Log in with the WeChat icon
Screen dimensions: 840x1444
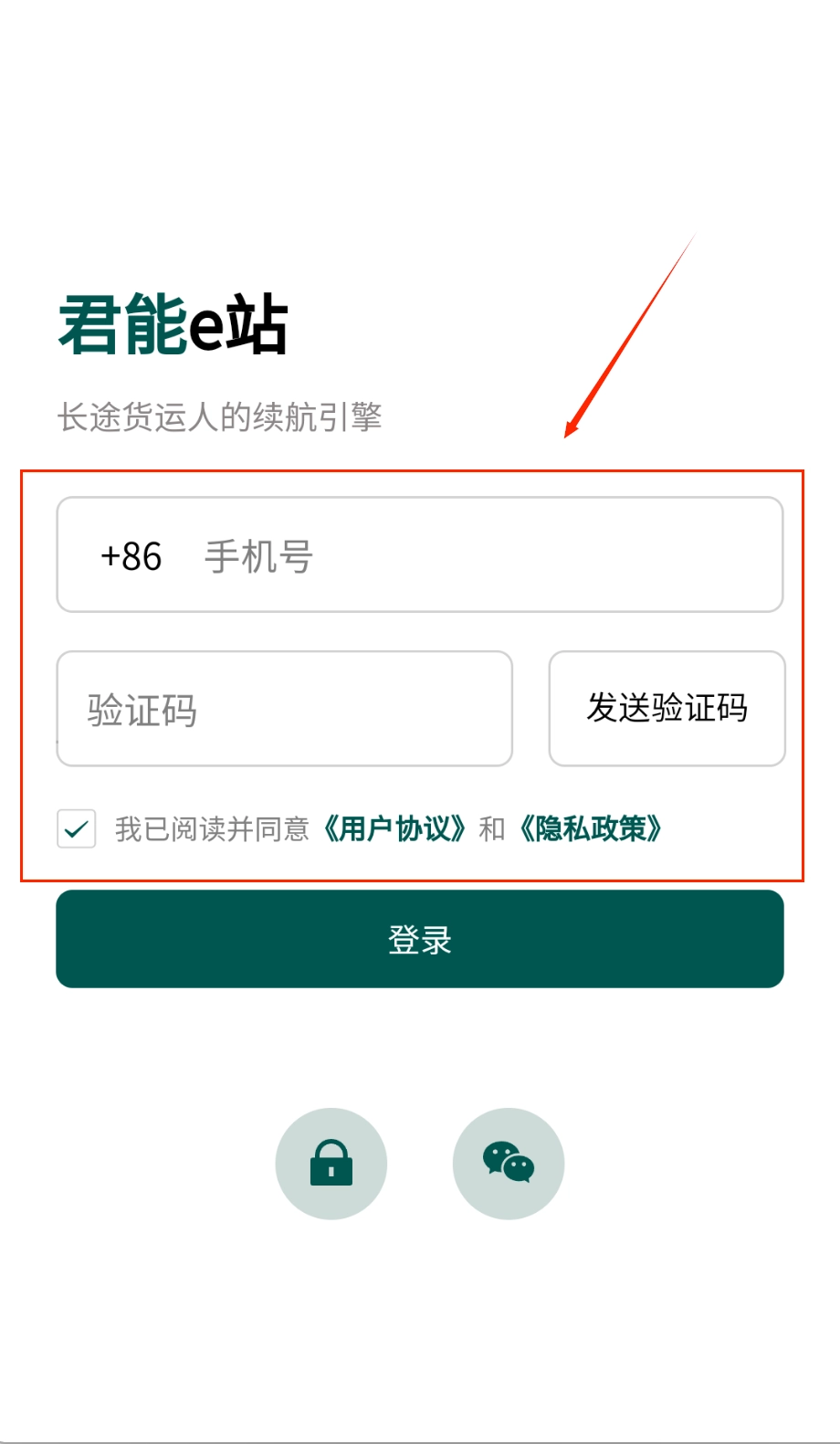[x=509, y=1163]
